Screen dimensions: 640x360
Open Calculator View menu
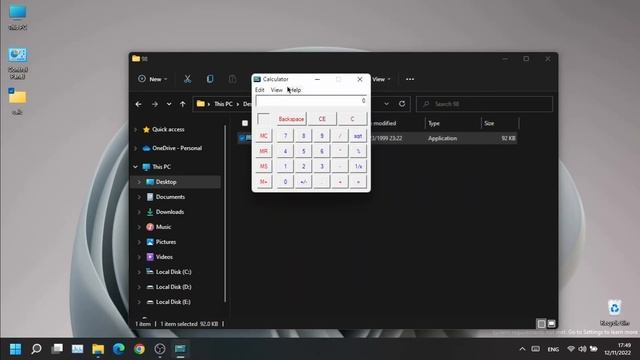(x=276, y=90)
